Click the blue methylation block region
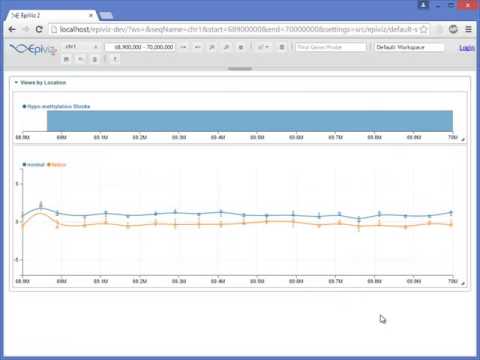 [250, 121]
